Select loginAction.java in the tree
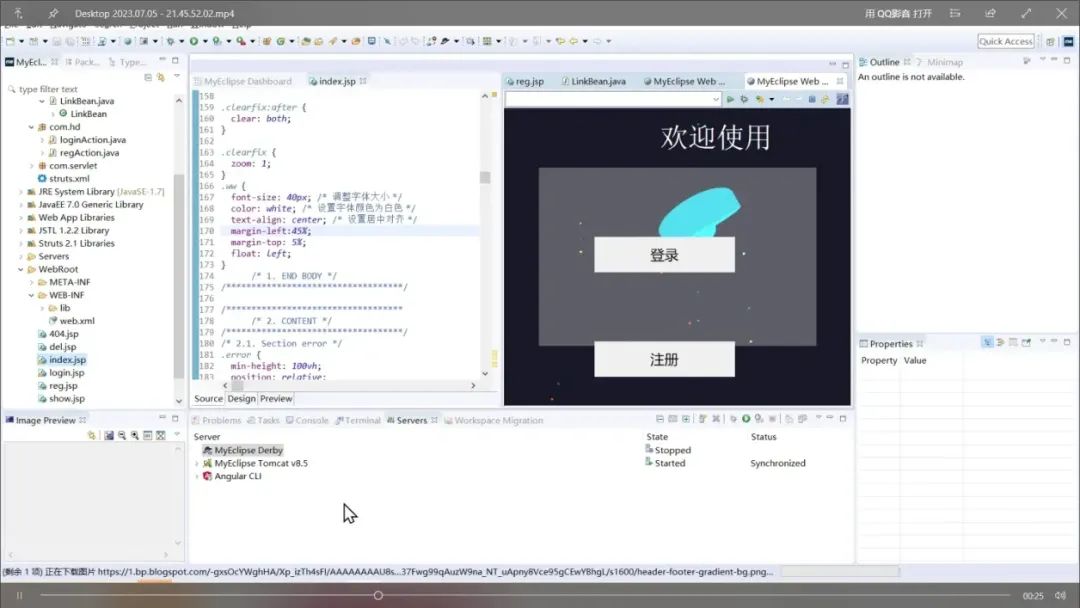Screen dimensions: 1080x608 [92, 140]
